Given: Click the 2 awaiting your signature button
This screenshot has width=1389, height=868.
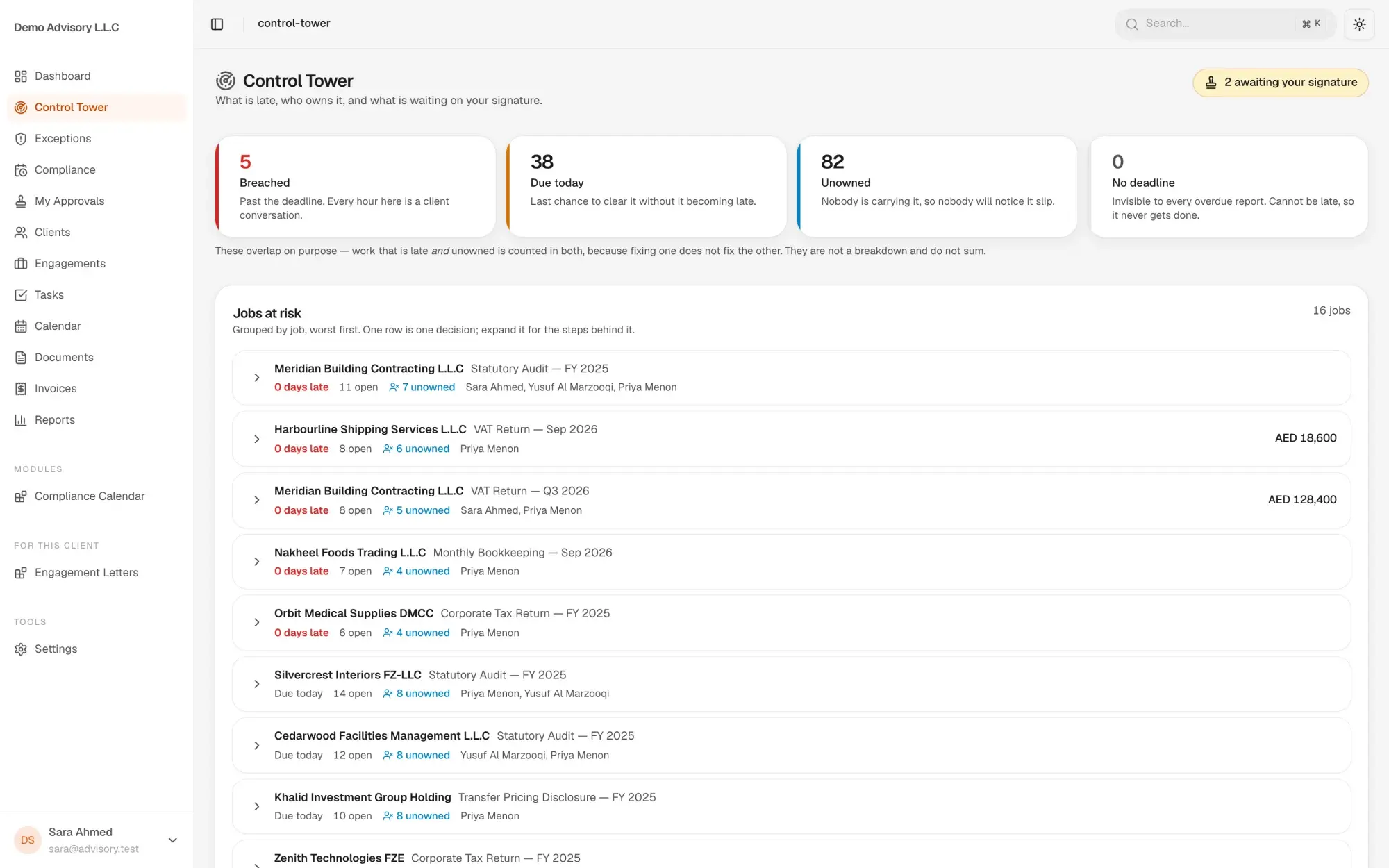Looking at the screenshot, I should click(x=1281, y=83).
